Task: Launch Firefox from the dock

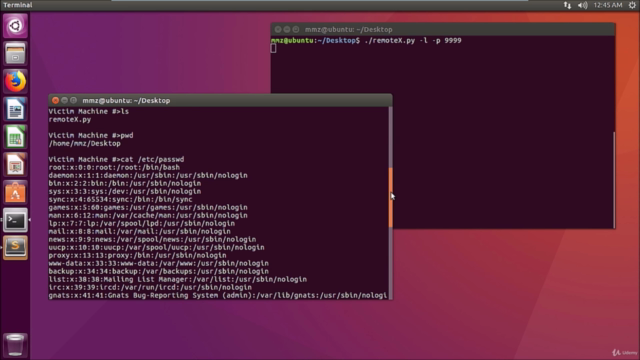Action: (15, 81)
